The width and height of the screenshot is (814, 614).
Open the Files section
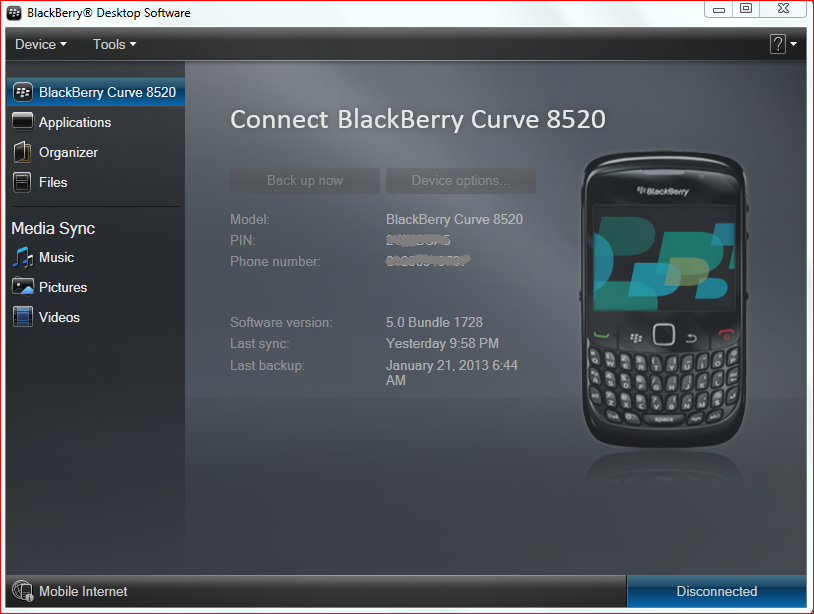54,182
